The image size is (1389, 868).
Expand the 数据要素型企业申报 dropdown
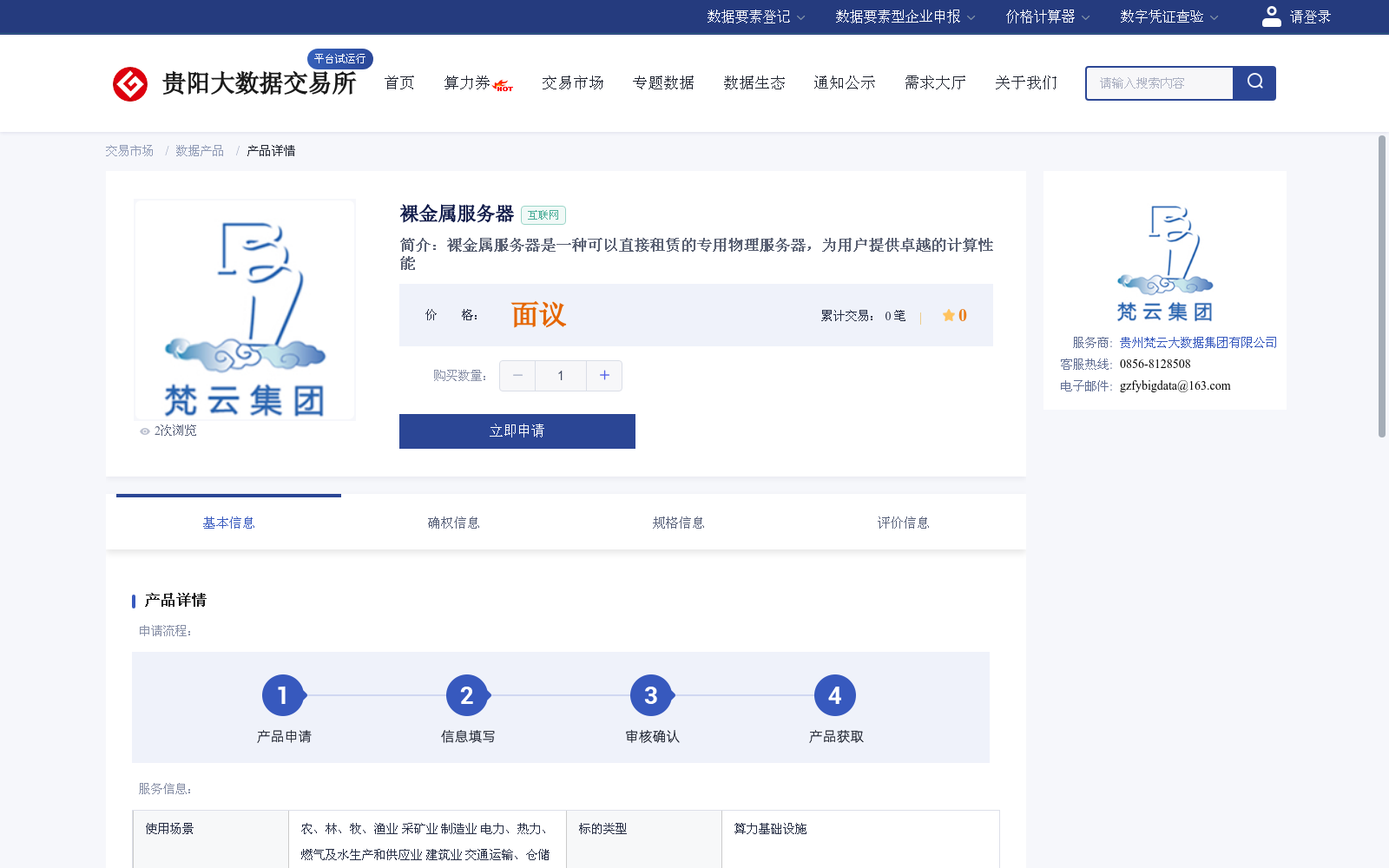click(x=905, y=16)
